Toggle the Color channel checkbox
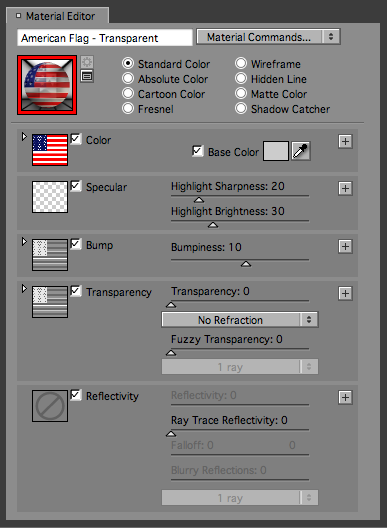Screen dimensions: 387x528 click(x=76, y=139)
